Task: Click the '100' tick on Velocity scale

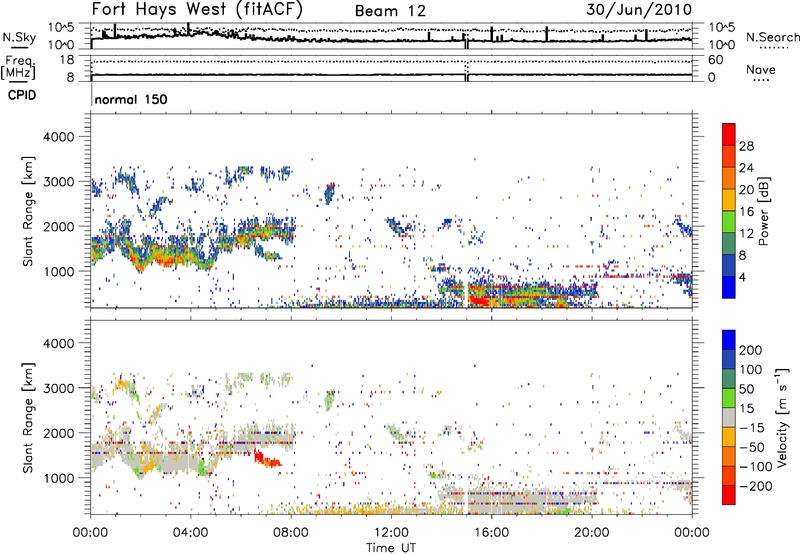Action: pyautogui.click(x=750, y=369)
